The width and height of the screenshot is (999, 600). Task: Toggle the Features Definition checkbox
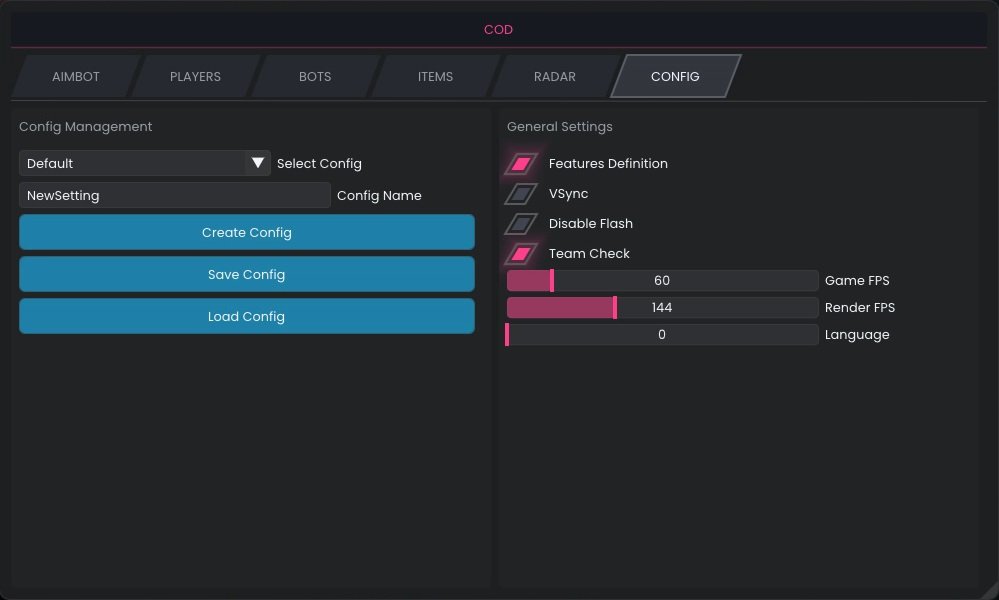pyautogui.click(x=521, y=164)
